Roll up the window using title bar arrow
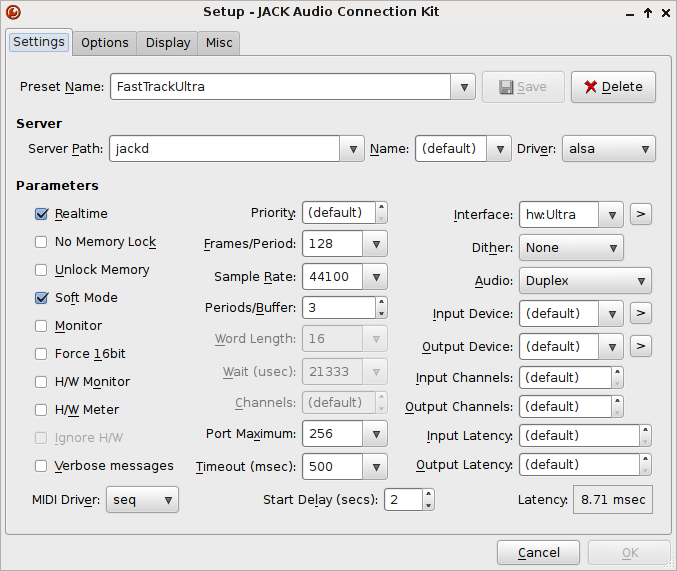 click(x=648, y=12)
